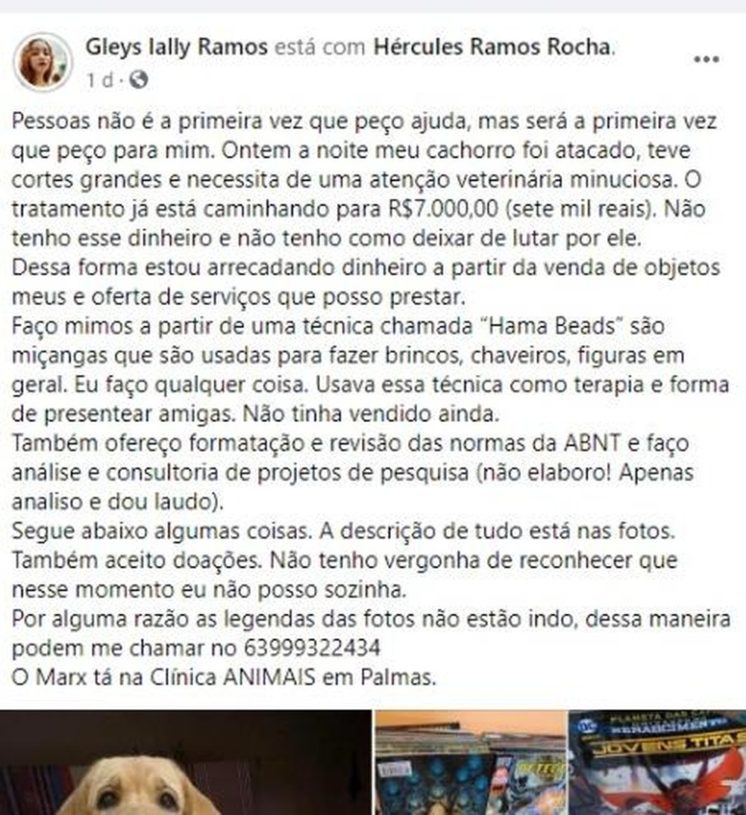Click the R$7.000,00 amount text

(x=443, y=209)
